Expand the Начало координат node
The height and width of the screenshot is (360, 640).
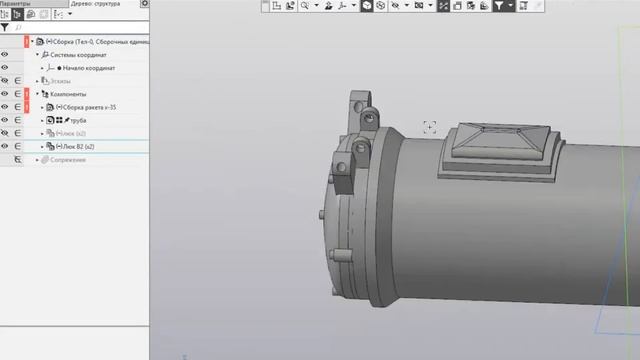(42, 68)
